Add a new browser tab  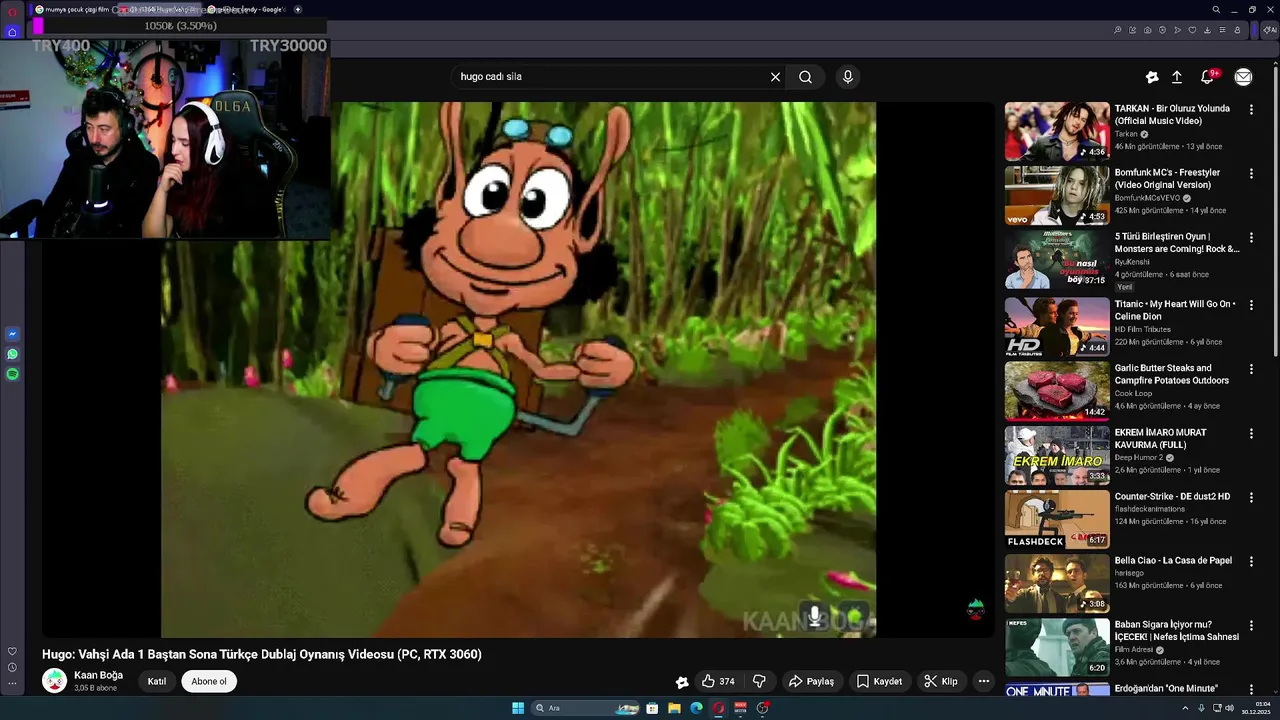click(297, 9)
